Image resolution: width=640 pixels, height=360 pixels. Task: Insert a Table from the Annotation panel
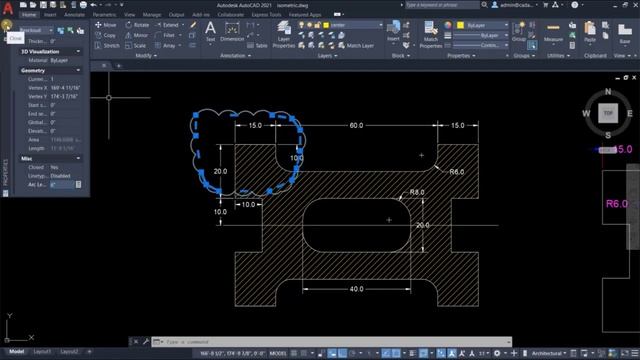(x=257, y=46)
